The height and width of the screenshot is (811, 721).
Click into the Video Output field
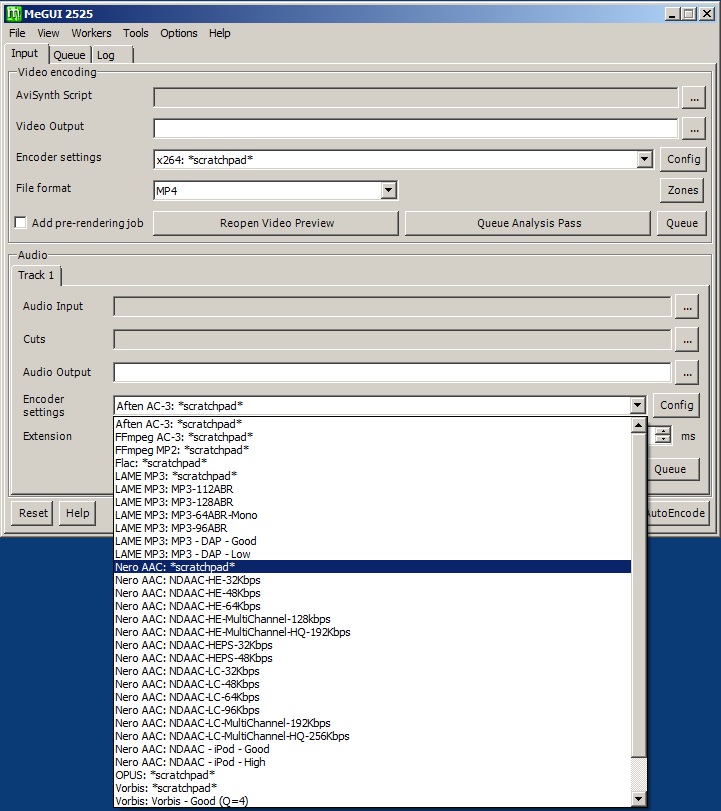[416, 129]
